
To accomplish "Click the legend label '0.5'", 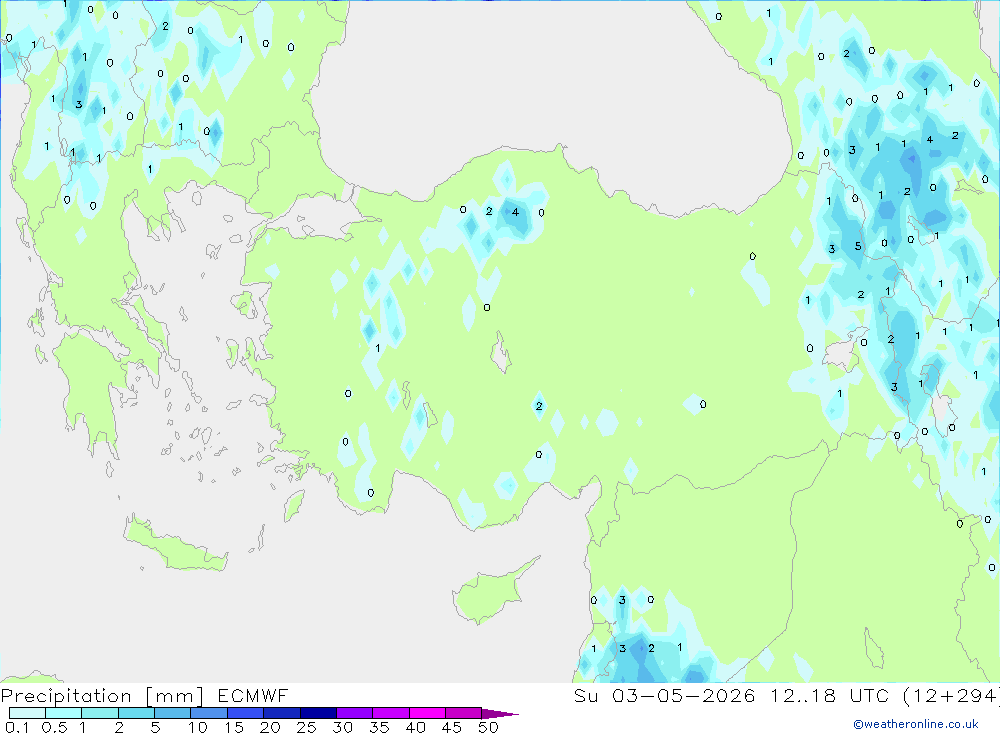I will (54, 727).
